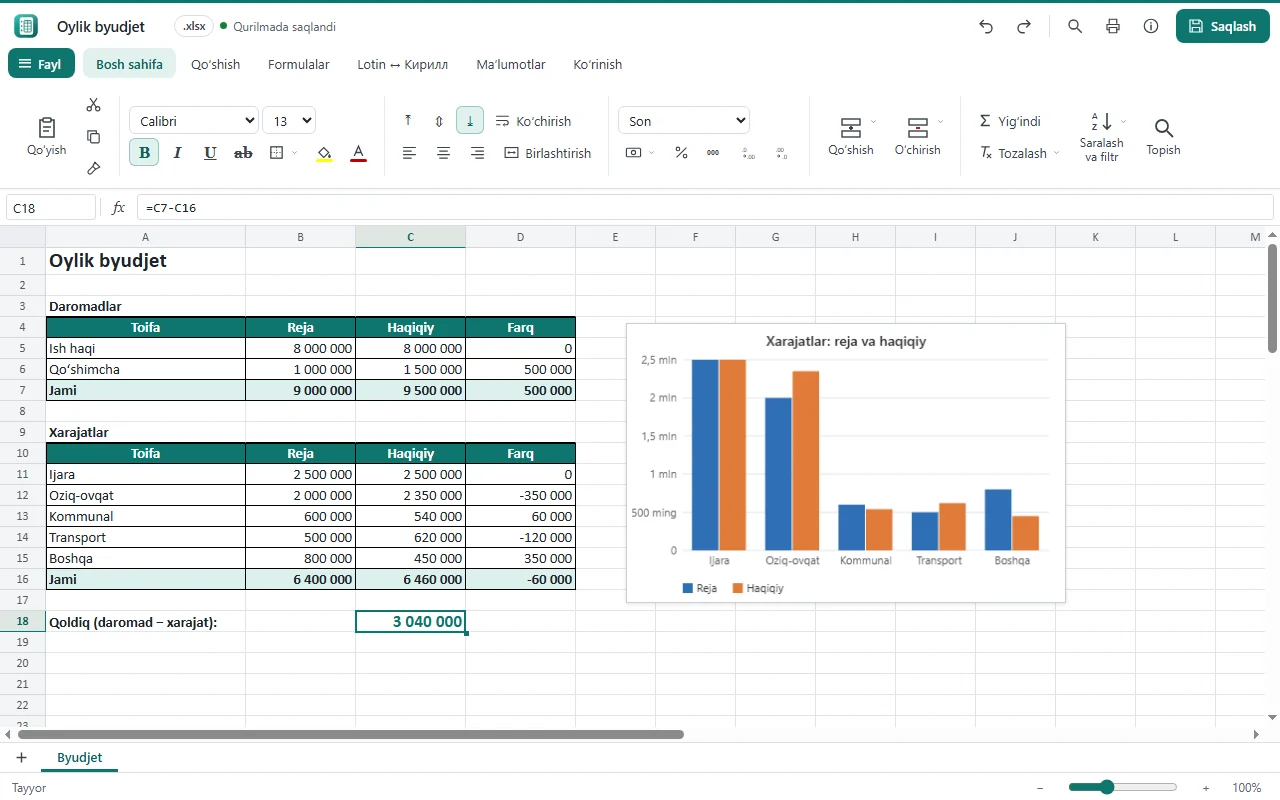This screenshot has height=800, width=1280.
Task: Click the undo arrow icon
Action: [x=986, y=27]
